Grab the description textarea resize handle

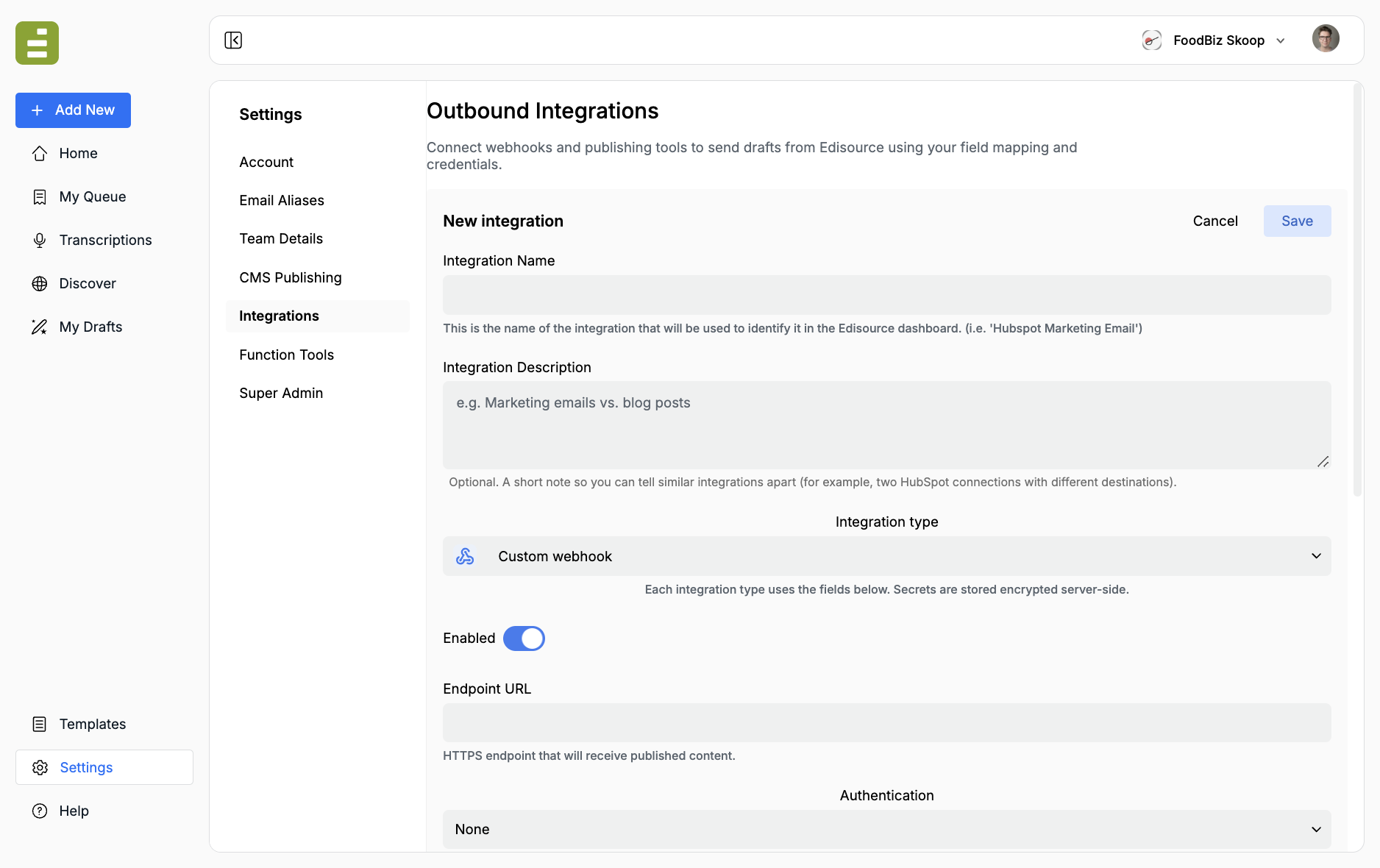[1323, 461]
